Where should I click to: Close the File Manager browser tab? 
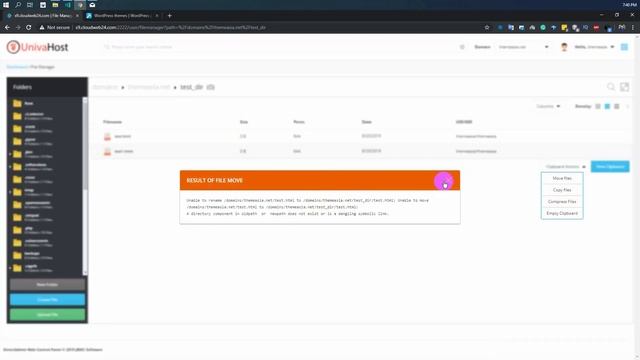(x=77, y=16)
